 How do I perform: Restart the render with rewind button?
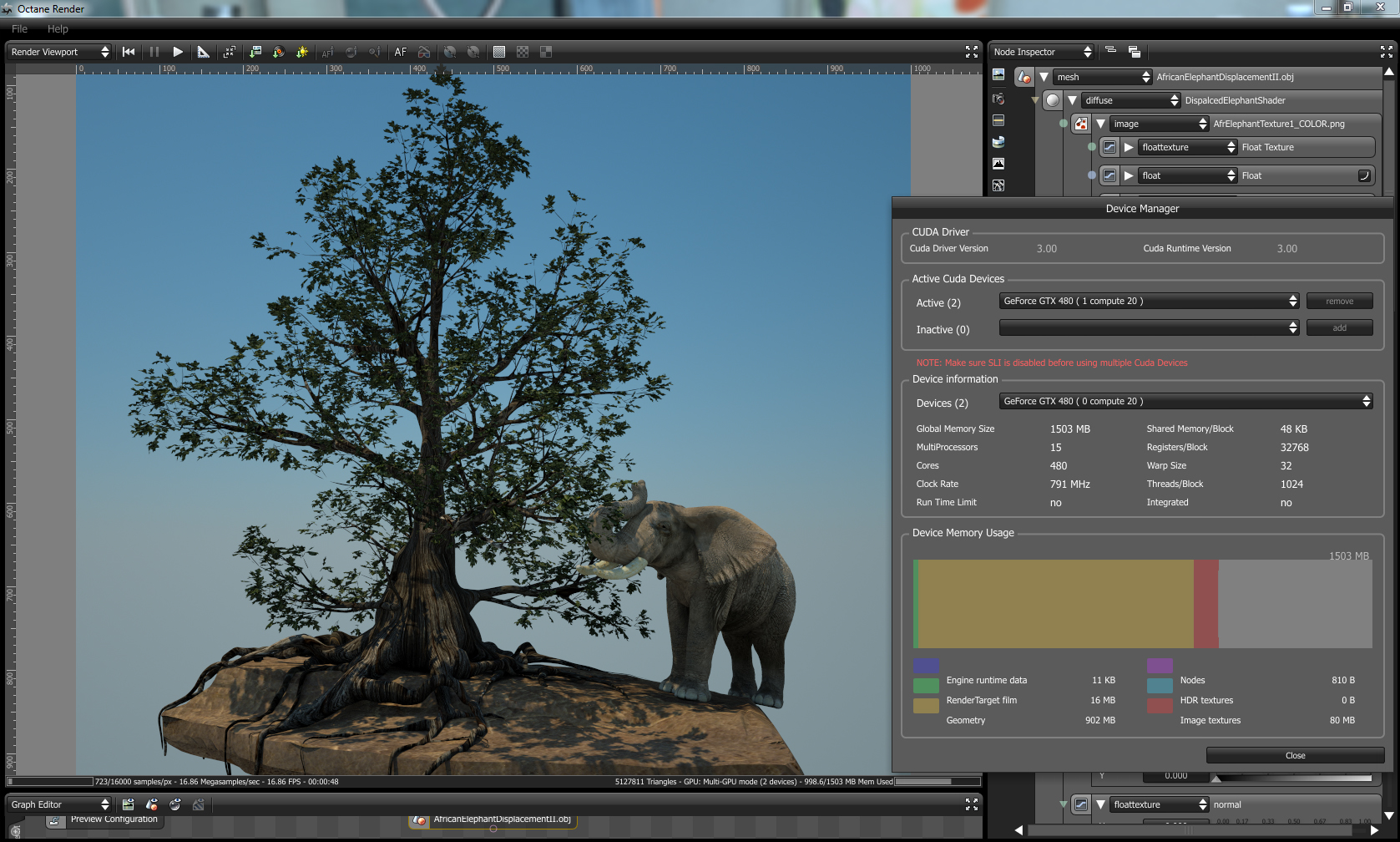coord(129,52)
